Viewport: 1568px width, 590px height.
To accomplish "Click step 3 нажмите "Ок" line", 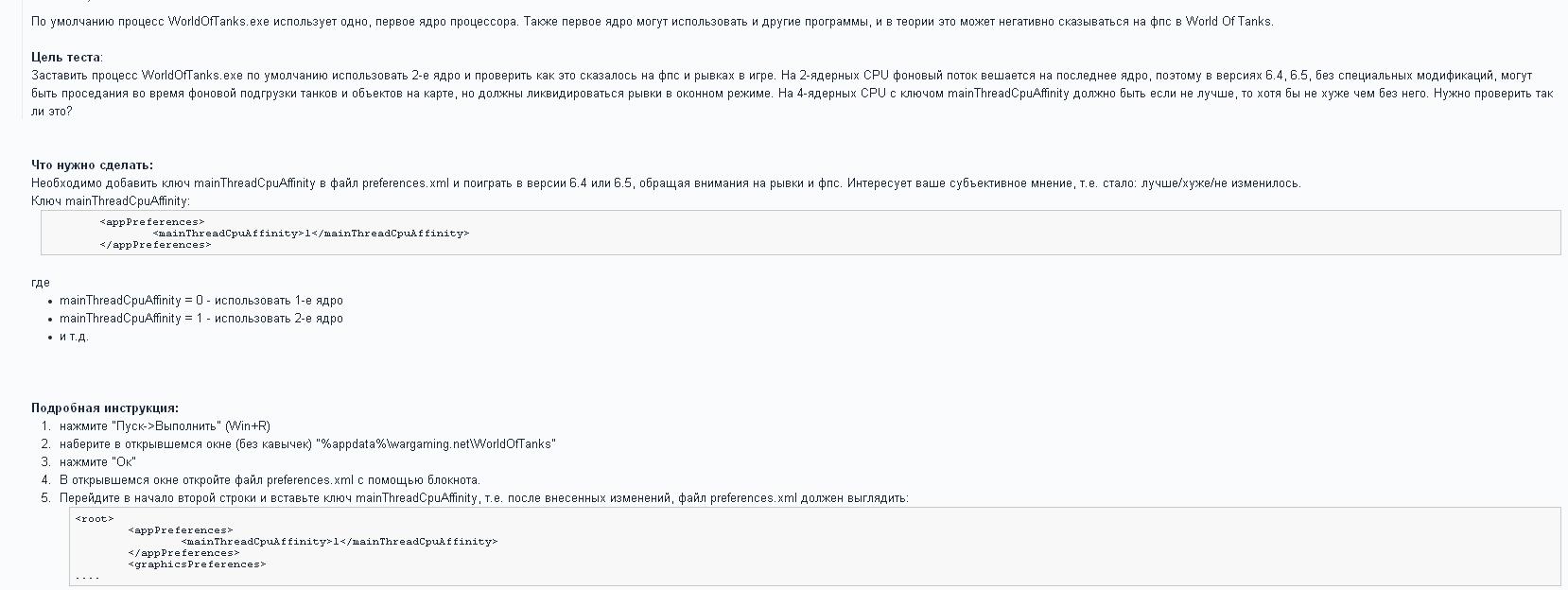I will pyautogui.click(x=97, y=462).
